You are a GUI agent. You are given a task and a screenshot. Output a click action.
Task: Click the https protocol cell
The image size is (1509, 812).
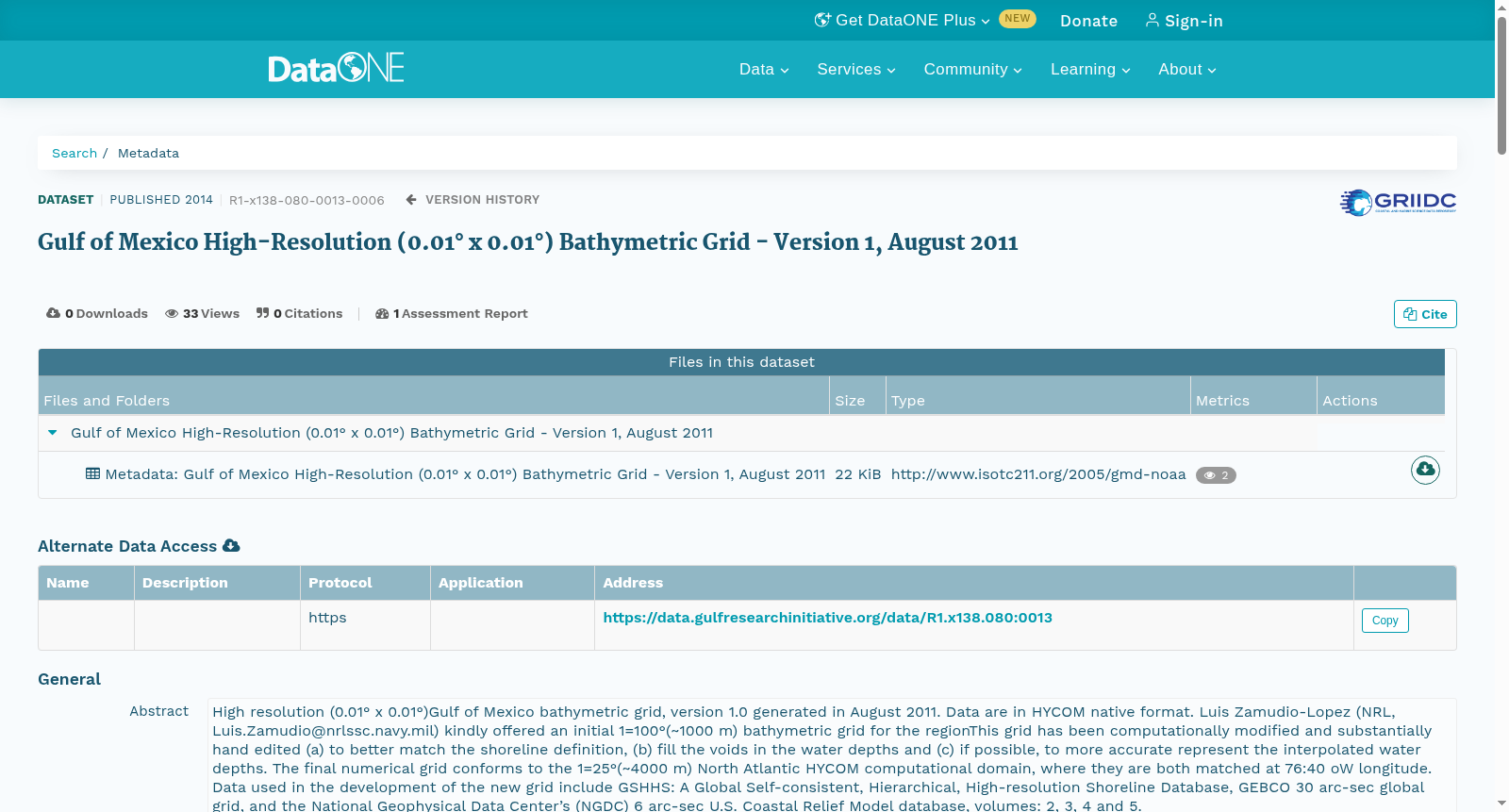(x=365, y=625)
